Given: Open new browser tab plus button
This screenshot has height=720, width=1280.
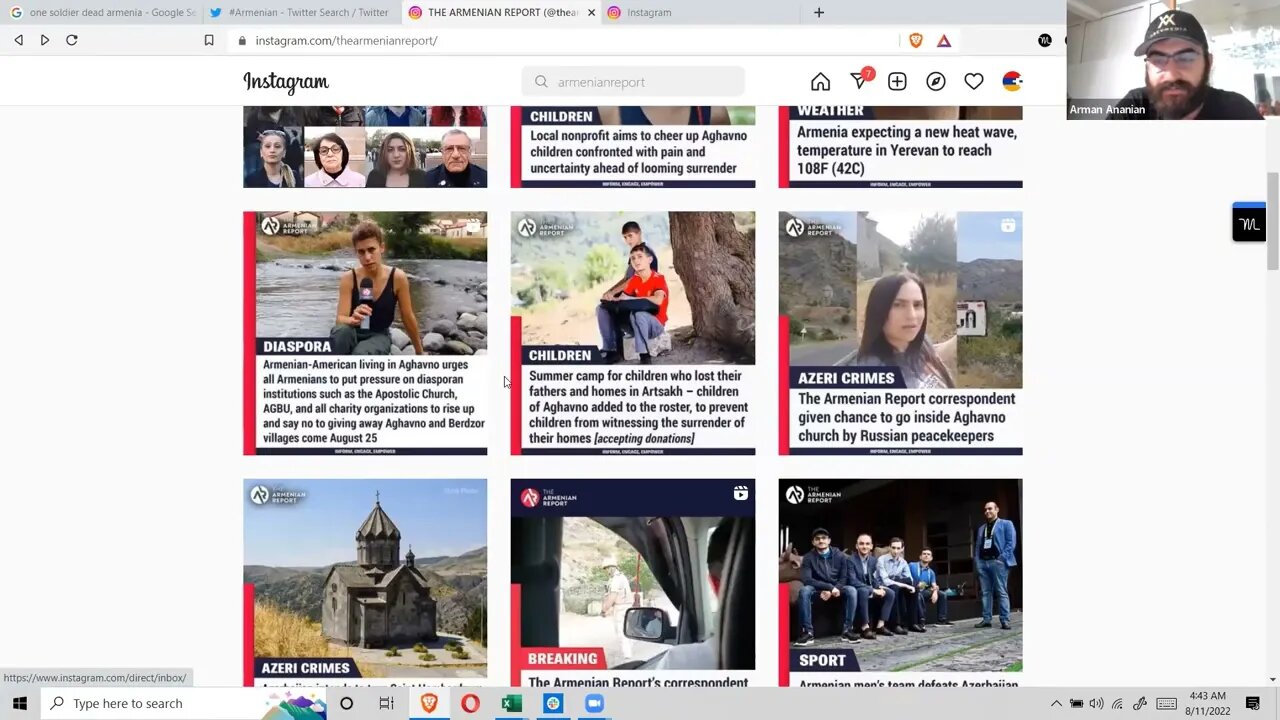Looking at the screenshot, I should tap(819, 12).
